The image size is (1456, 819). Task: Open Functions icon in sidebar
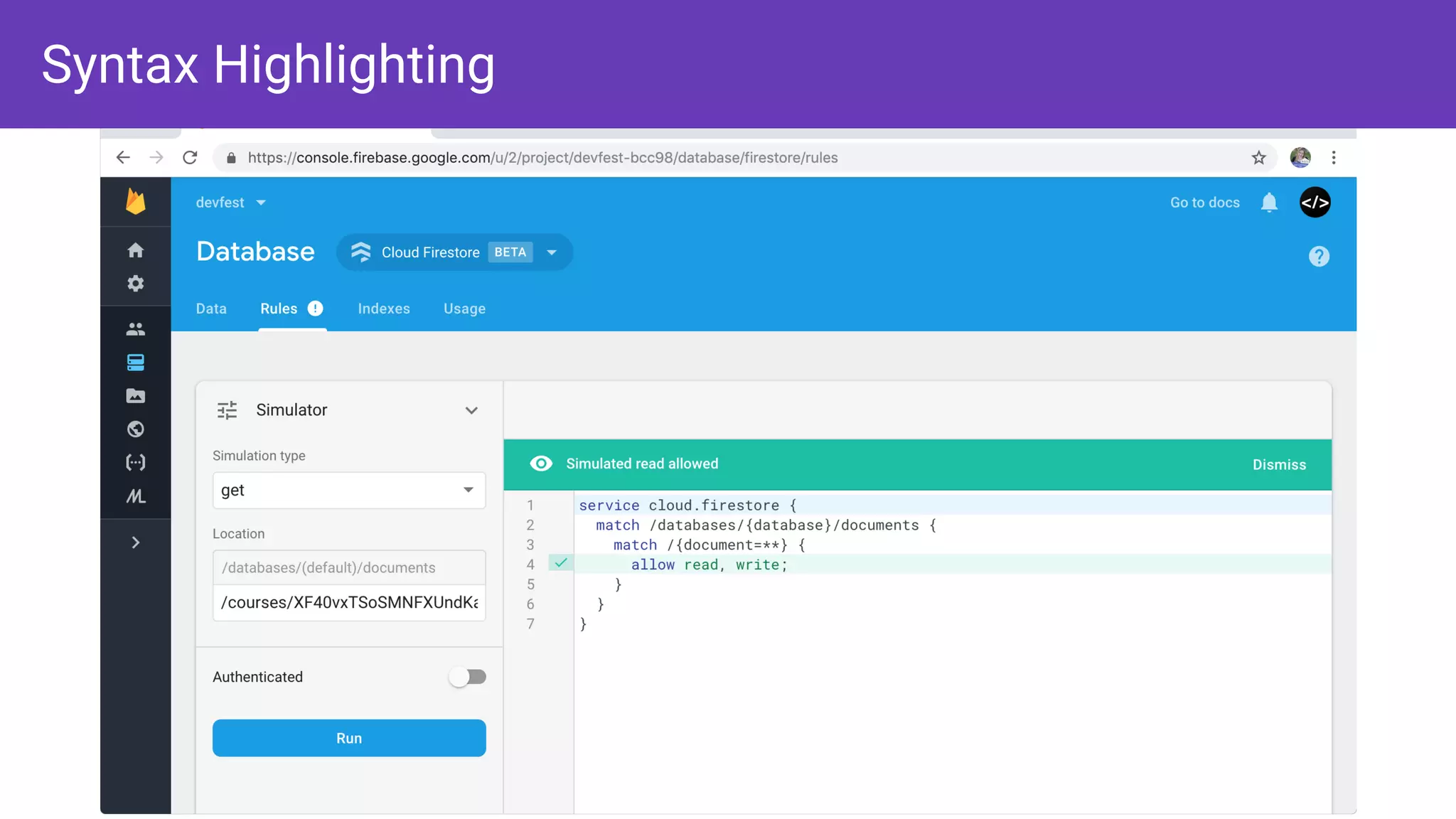(135, 463)
